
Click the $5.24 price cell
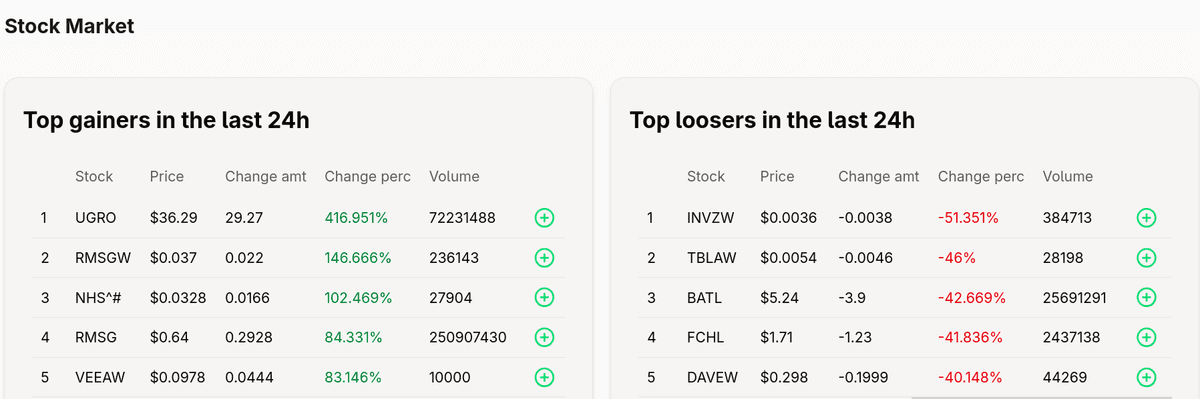778,297
